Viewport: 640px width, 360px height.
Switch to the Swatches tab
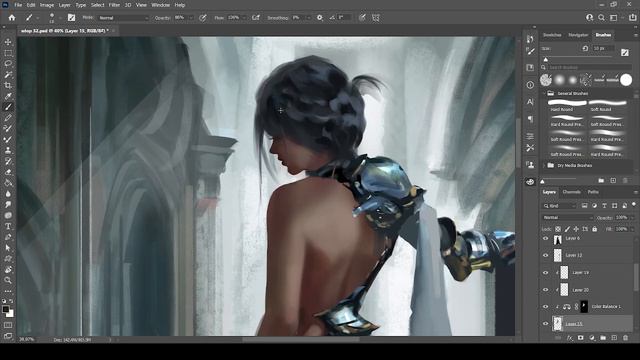click(552, 35)
